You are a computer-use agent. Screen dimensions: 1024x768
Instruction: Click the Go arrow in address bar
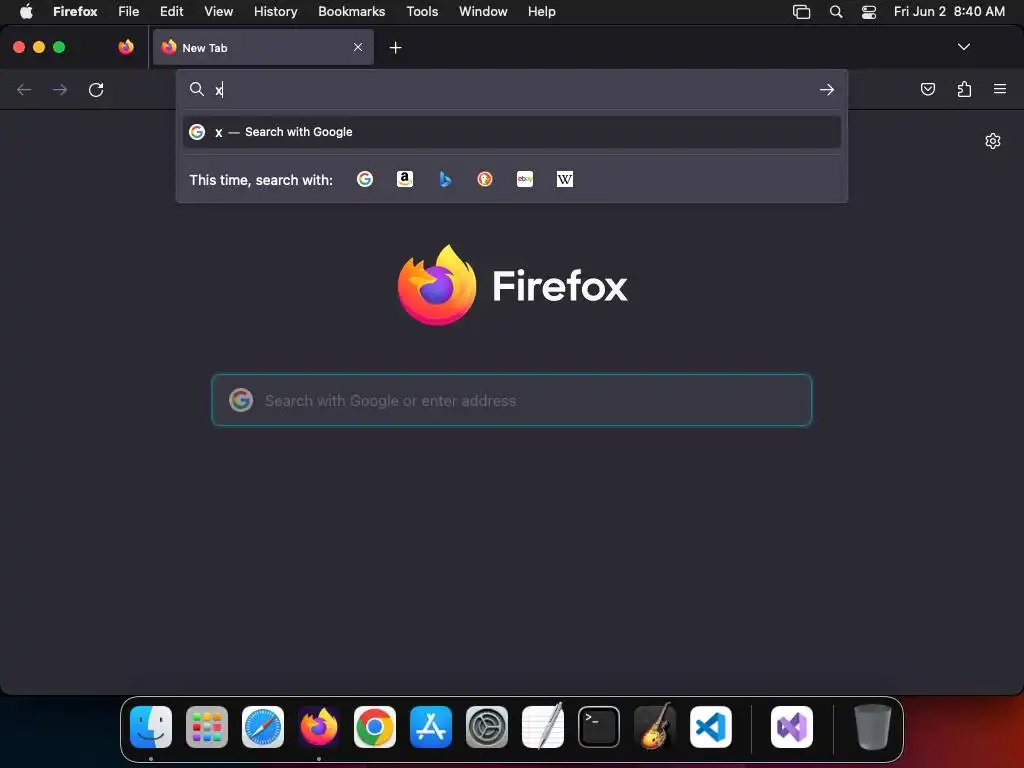point(827,89)
